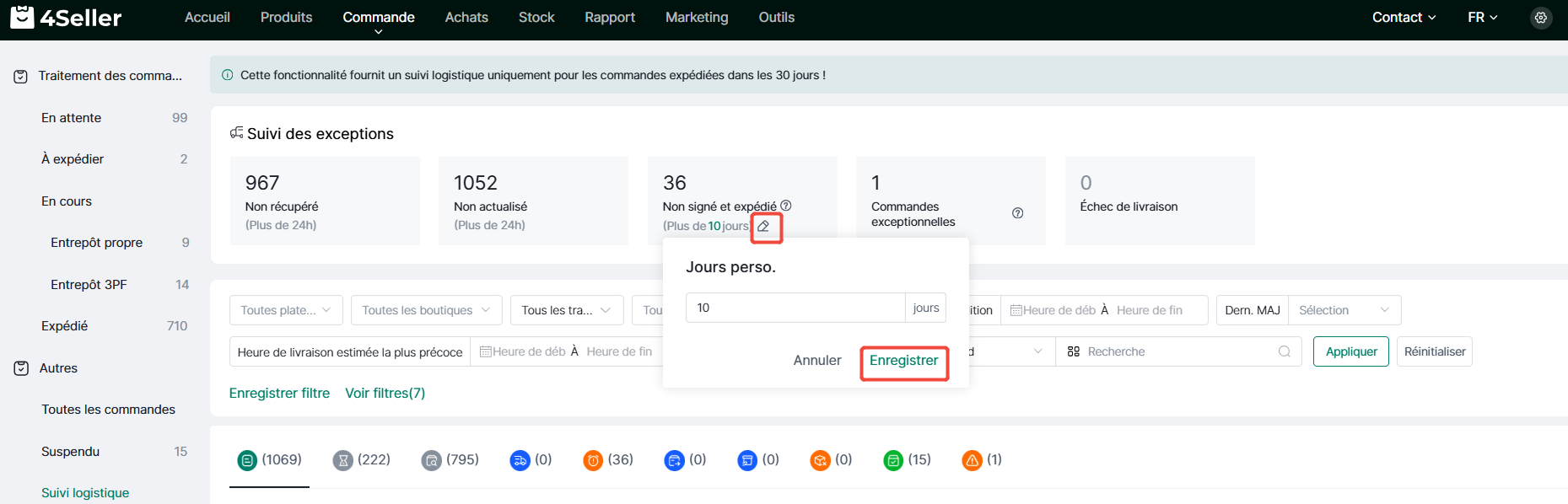Click the 4Seller logo
The height and width of the screenshot is (504, 1568).
66,17
